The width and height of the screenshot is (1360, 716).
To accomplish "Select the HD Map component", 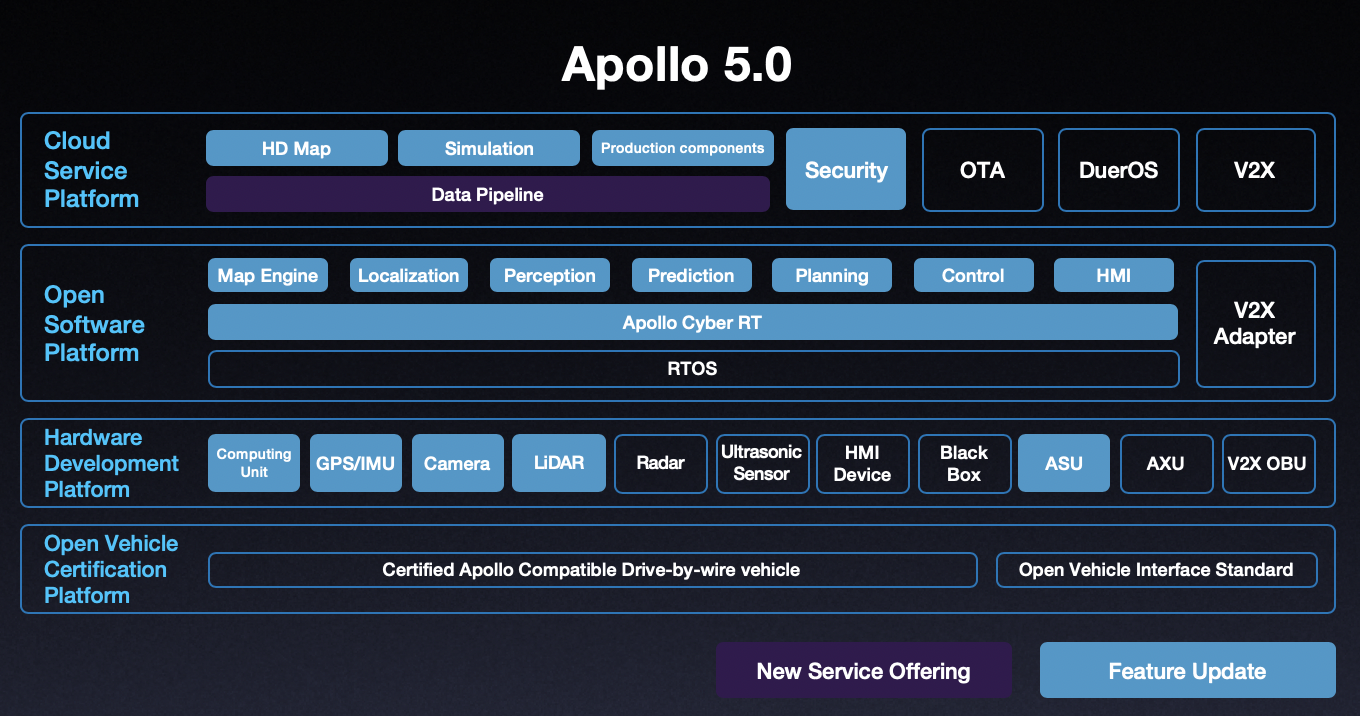I will (296, 147).
